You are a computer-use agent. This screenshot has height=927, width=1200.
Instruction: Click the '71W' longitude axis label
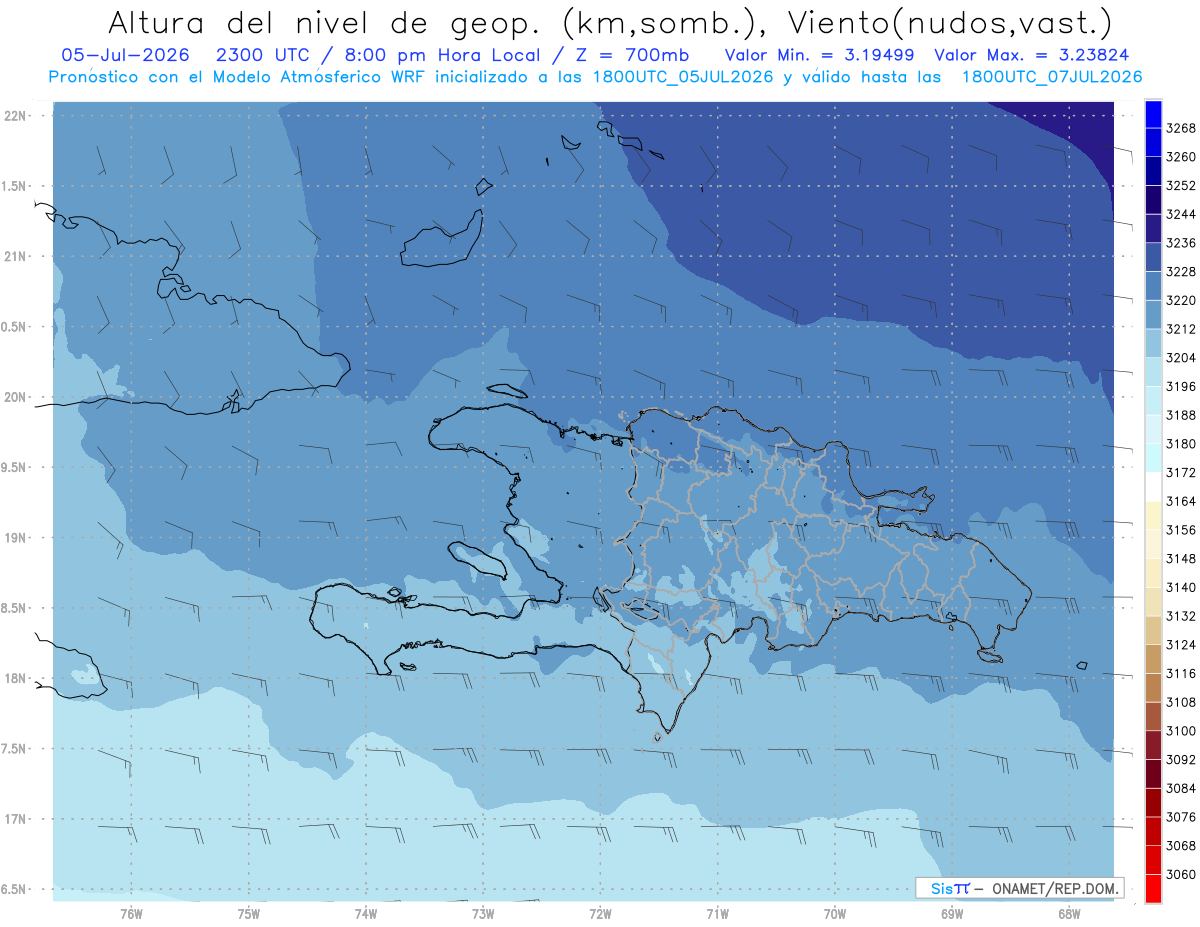[x=717, y=913]
